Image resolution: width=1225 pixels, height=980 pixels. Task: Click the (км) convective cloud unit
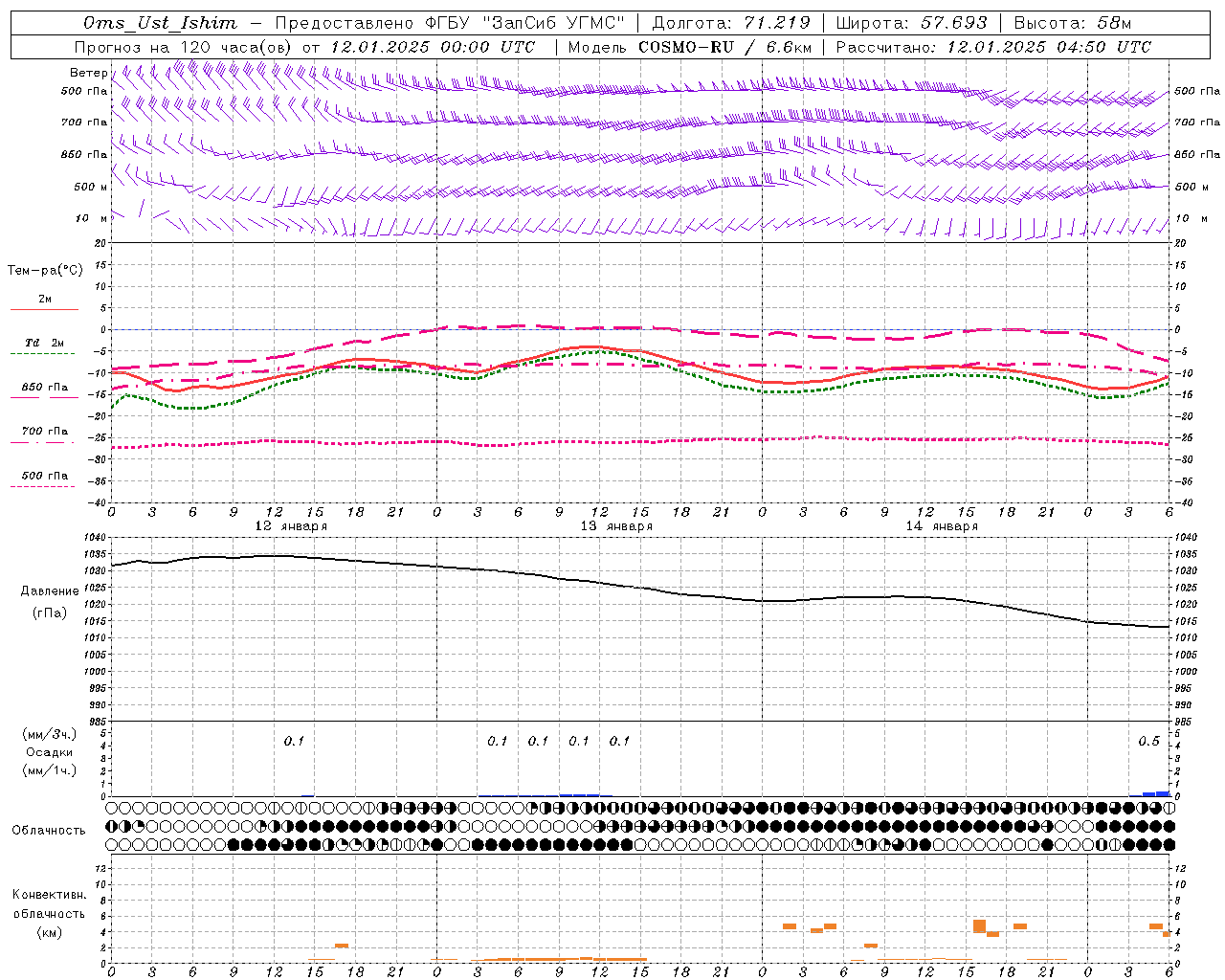pos(50,932)
